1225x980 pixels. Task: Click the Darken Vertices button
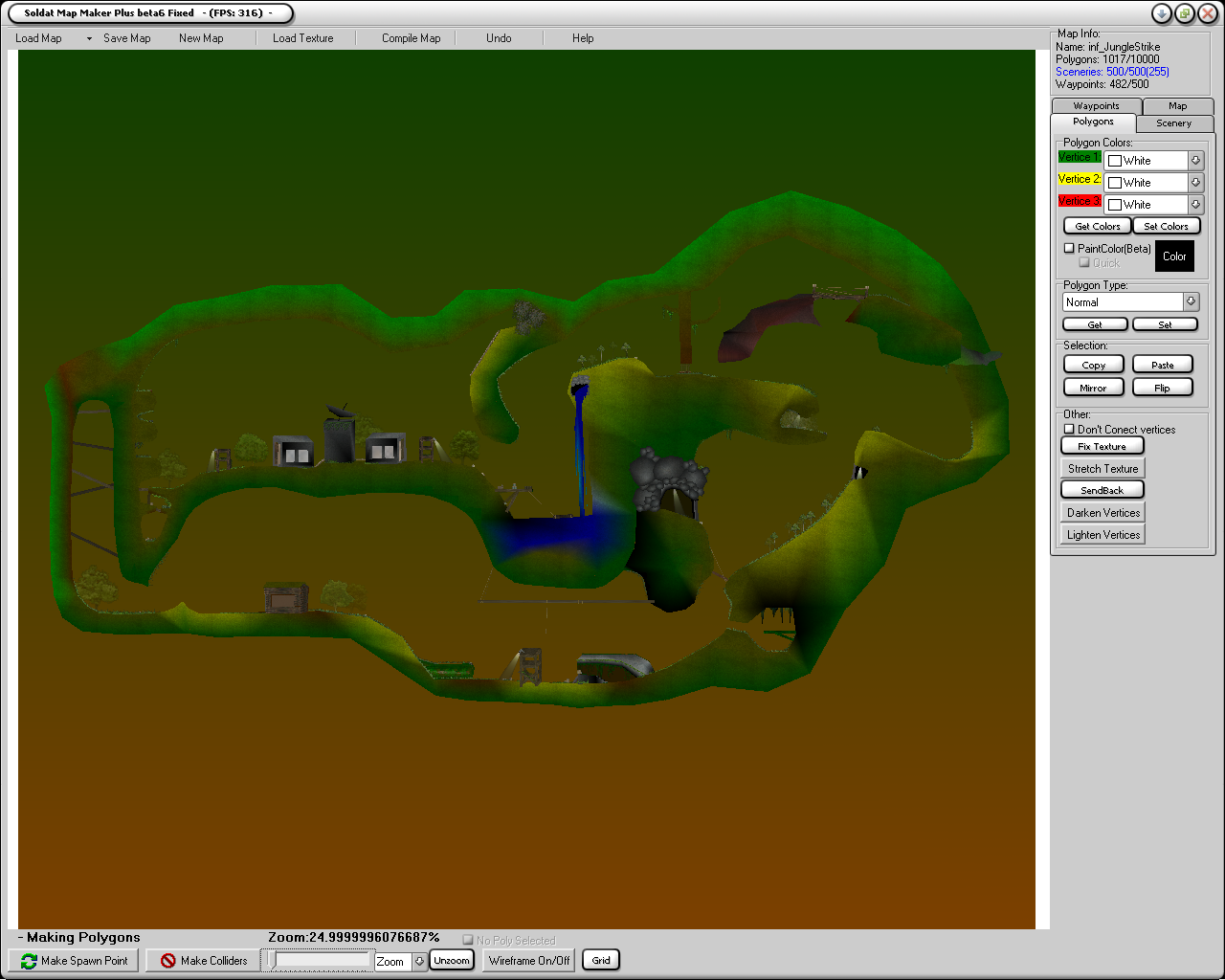1103,513
